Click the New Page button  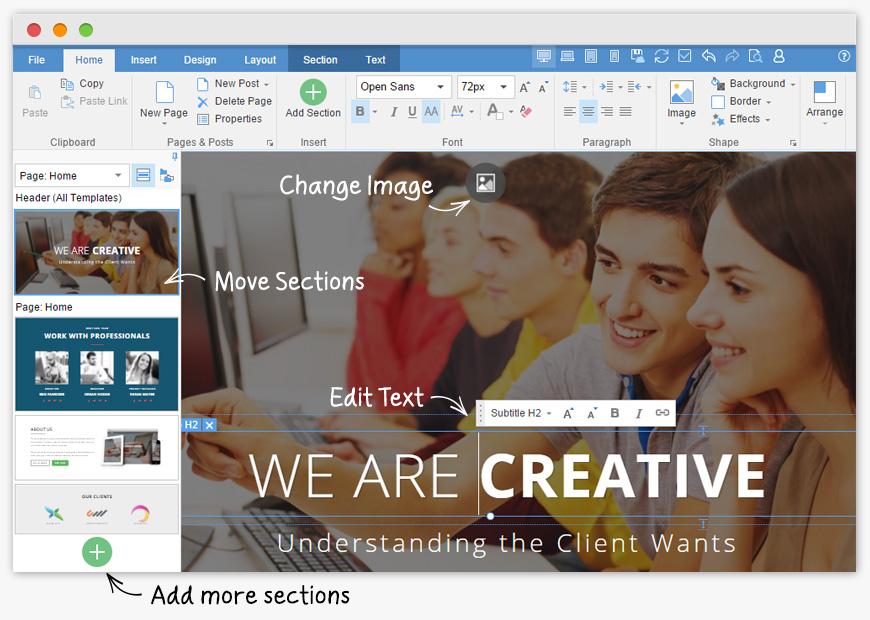pyautogui.click(x=163, y=100)
